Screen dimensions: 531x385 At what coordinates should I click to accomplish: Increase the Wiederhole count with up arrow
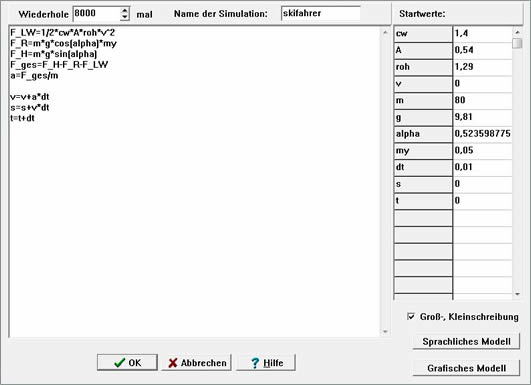[x=125, y=10]
